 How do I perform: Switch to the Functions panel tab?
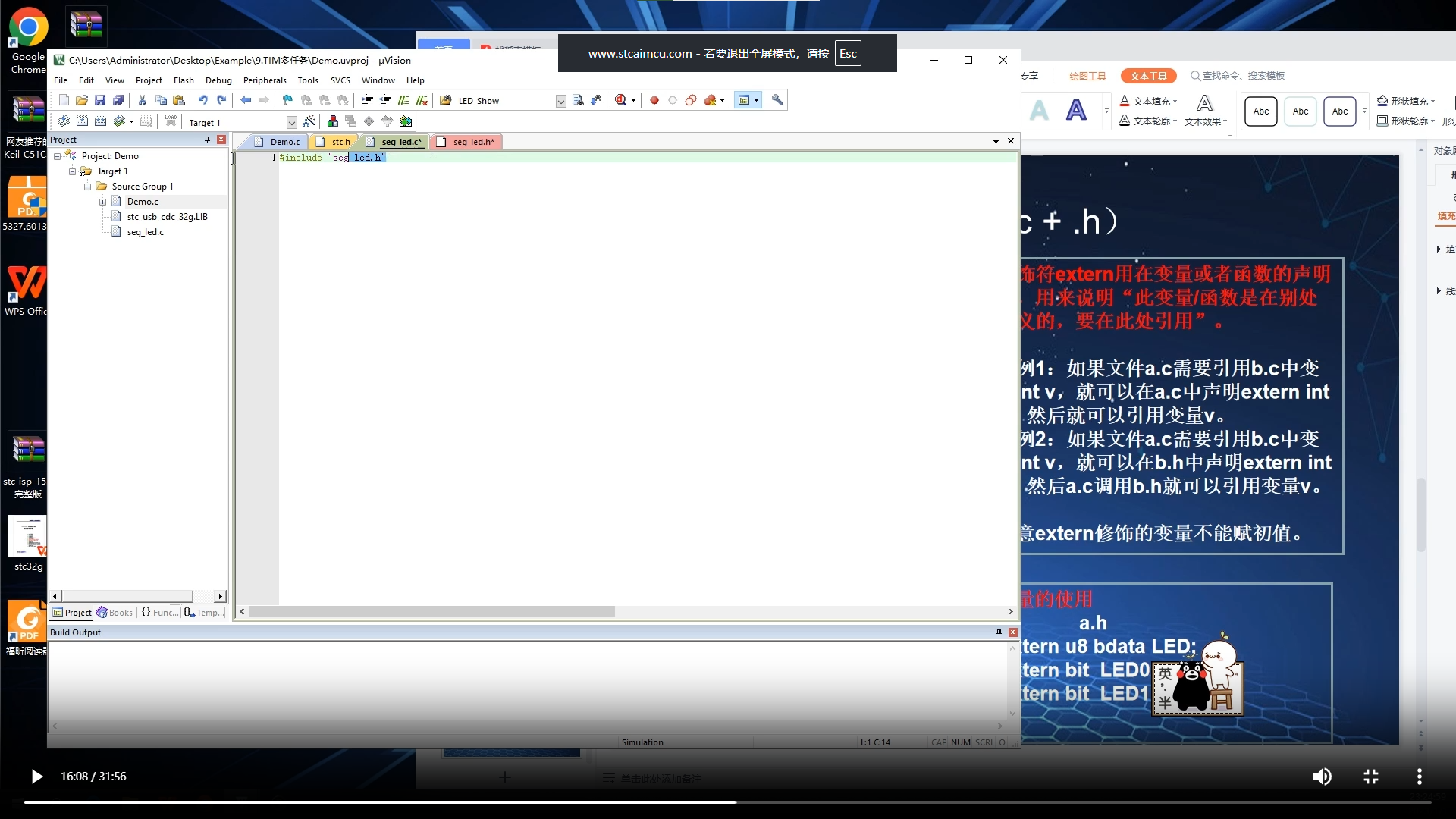pos(160,613)
